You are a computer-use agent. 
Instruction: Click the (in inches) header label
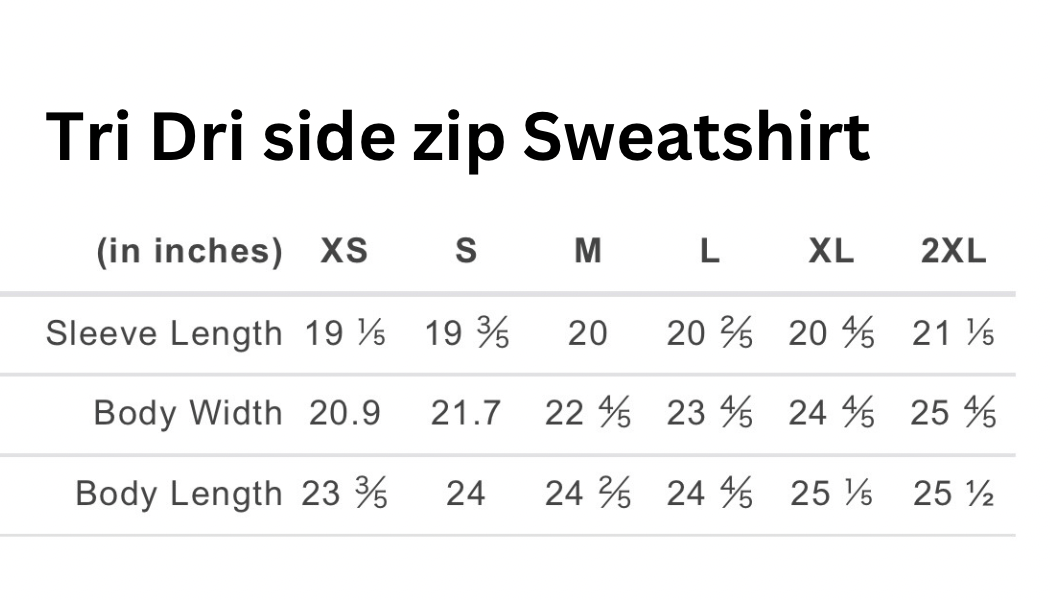(189, 251)
